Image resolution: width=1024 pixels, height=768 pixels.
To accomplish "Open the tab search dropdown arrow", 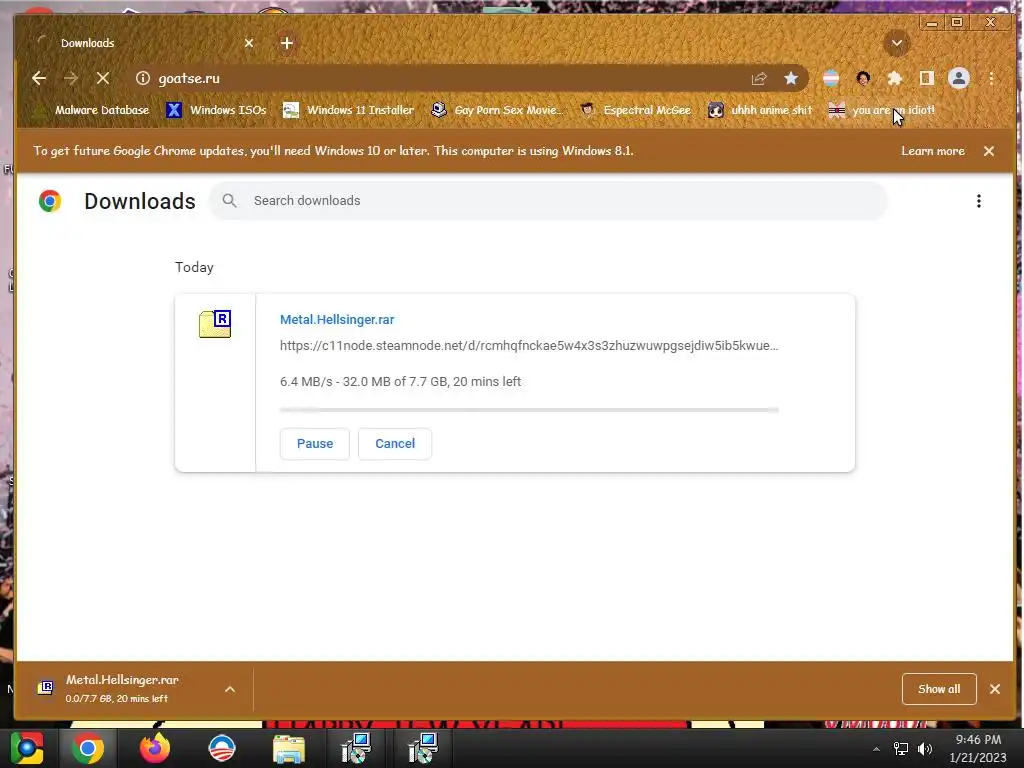I will (x=897, y=43).
